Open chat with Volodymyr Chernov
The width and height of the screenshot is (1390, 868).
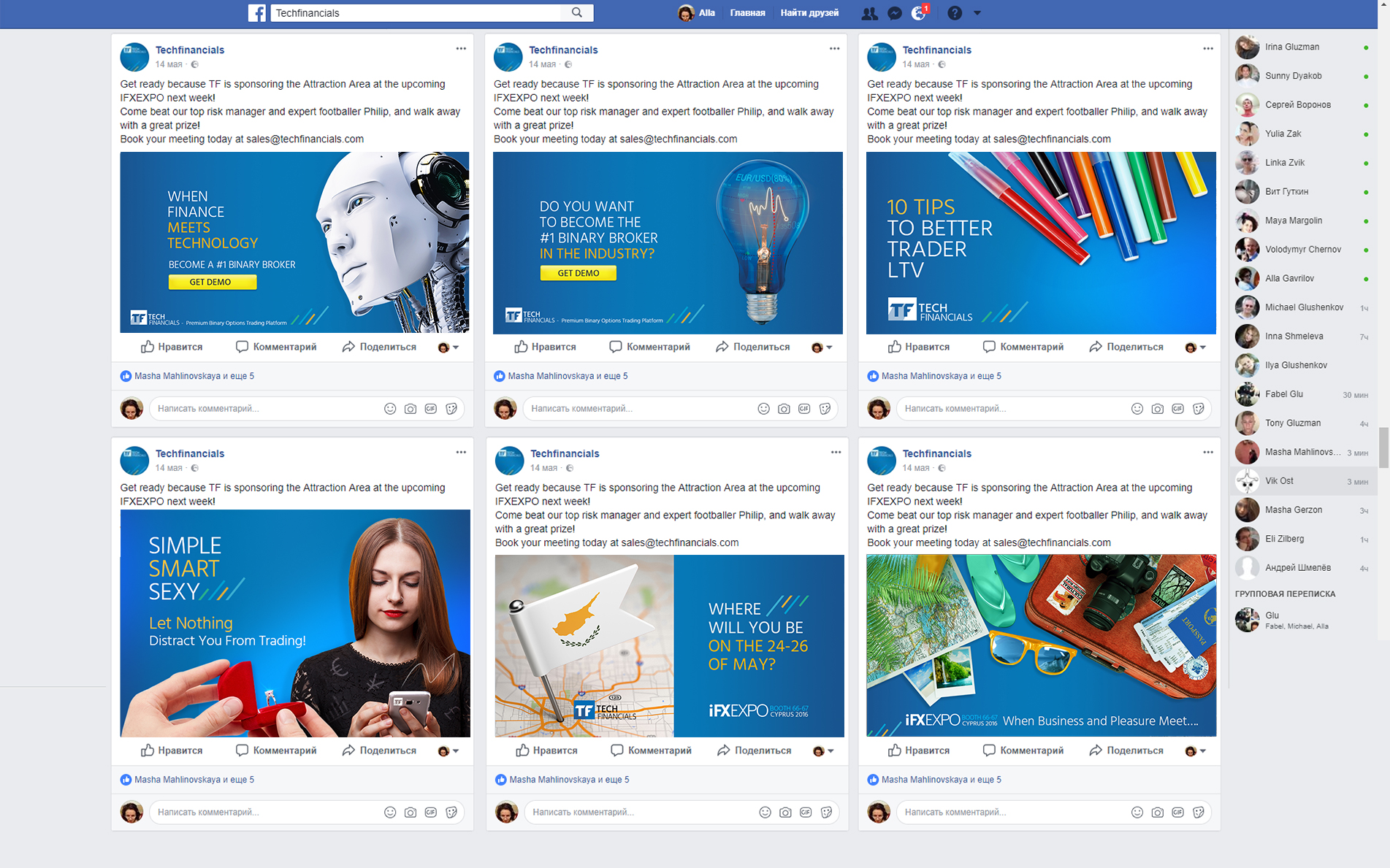coord(1303,250)
